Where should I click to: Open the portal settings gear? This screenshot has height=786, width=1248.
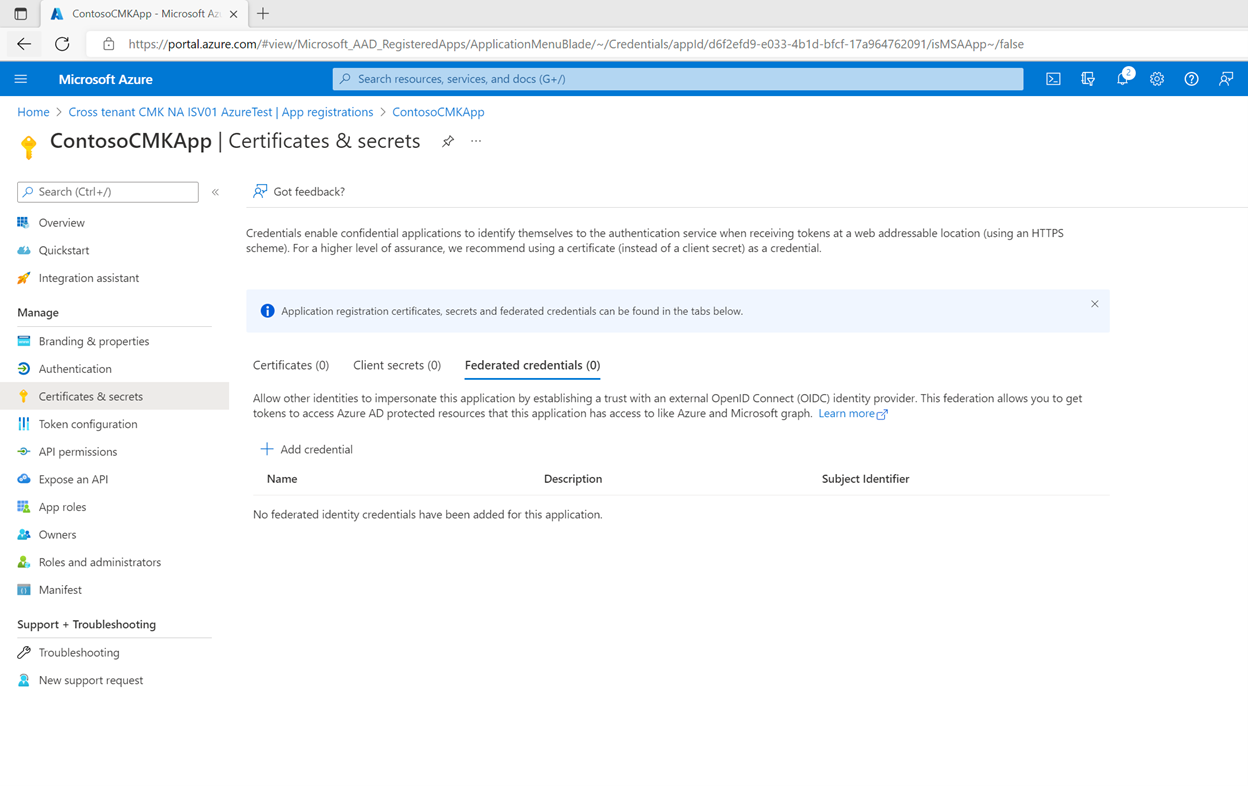point(1157,79)
